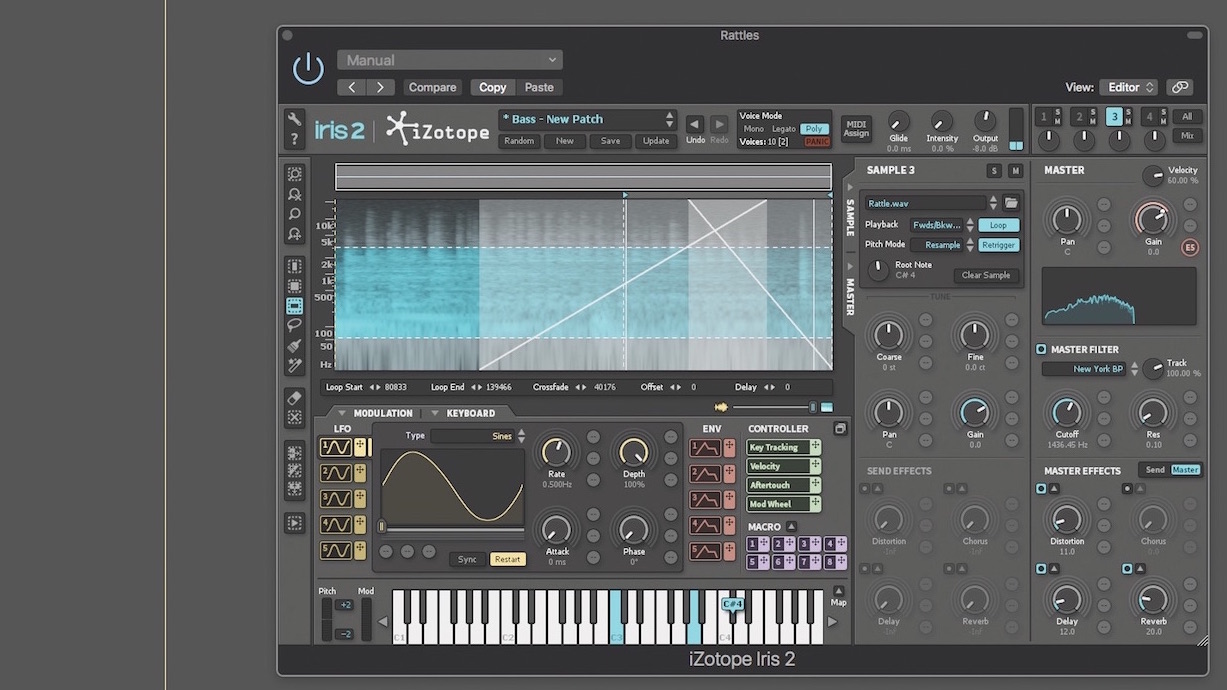Image resolution: width=1227 pixels, height=690 pixels.
Task: Collapse the MODULATION panel triangle
Action: coord(341,413)
